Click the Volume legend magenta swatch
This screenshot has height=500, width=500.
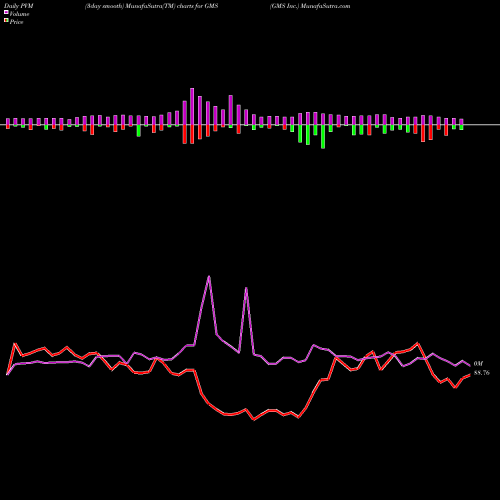click(6, 12)
